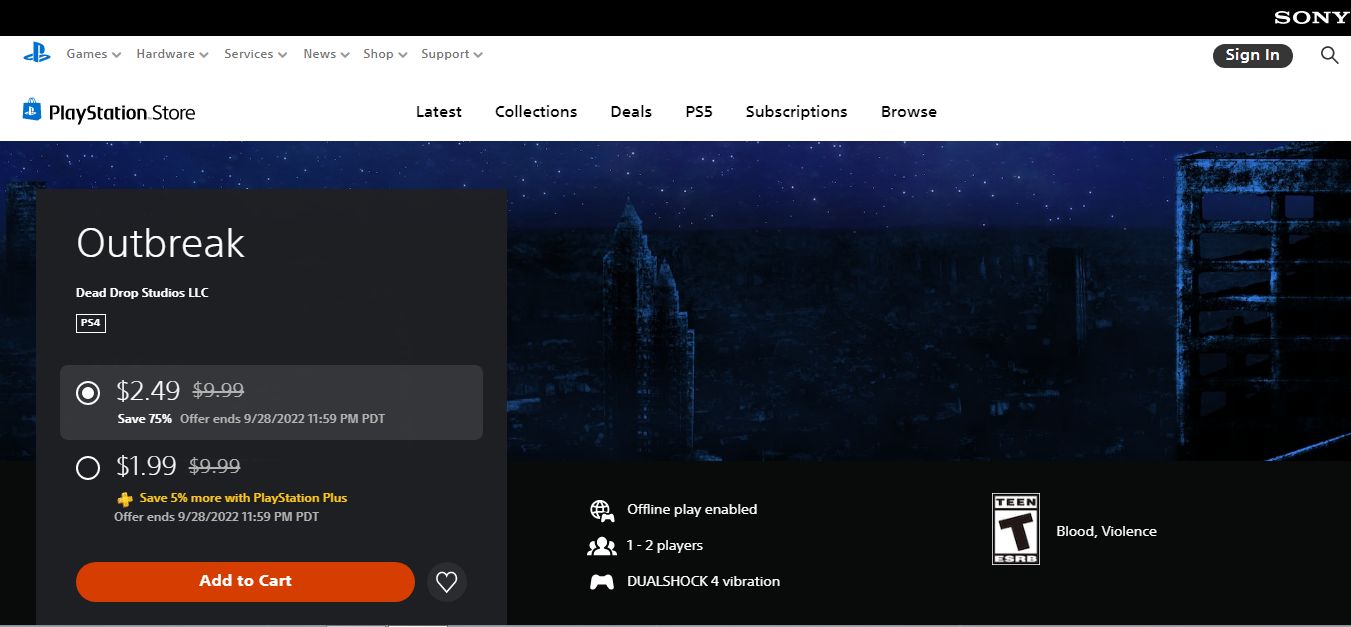Expand the Games dropdown menu
The height and width of the screenshot is (627, 1351).
click(94, 54)
